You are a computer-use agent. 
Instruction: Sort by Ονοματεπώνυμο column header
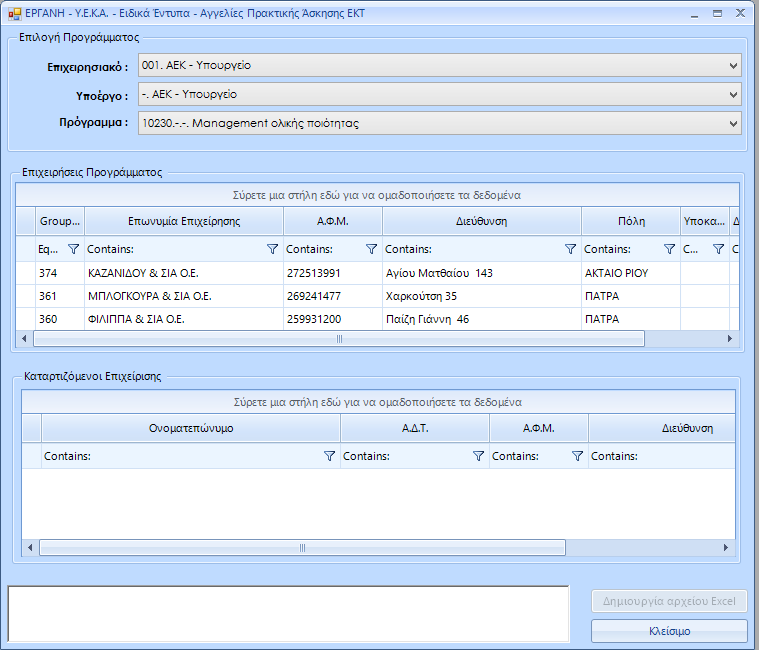[190, 428]
